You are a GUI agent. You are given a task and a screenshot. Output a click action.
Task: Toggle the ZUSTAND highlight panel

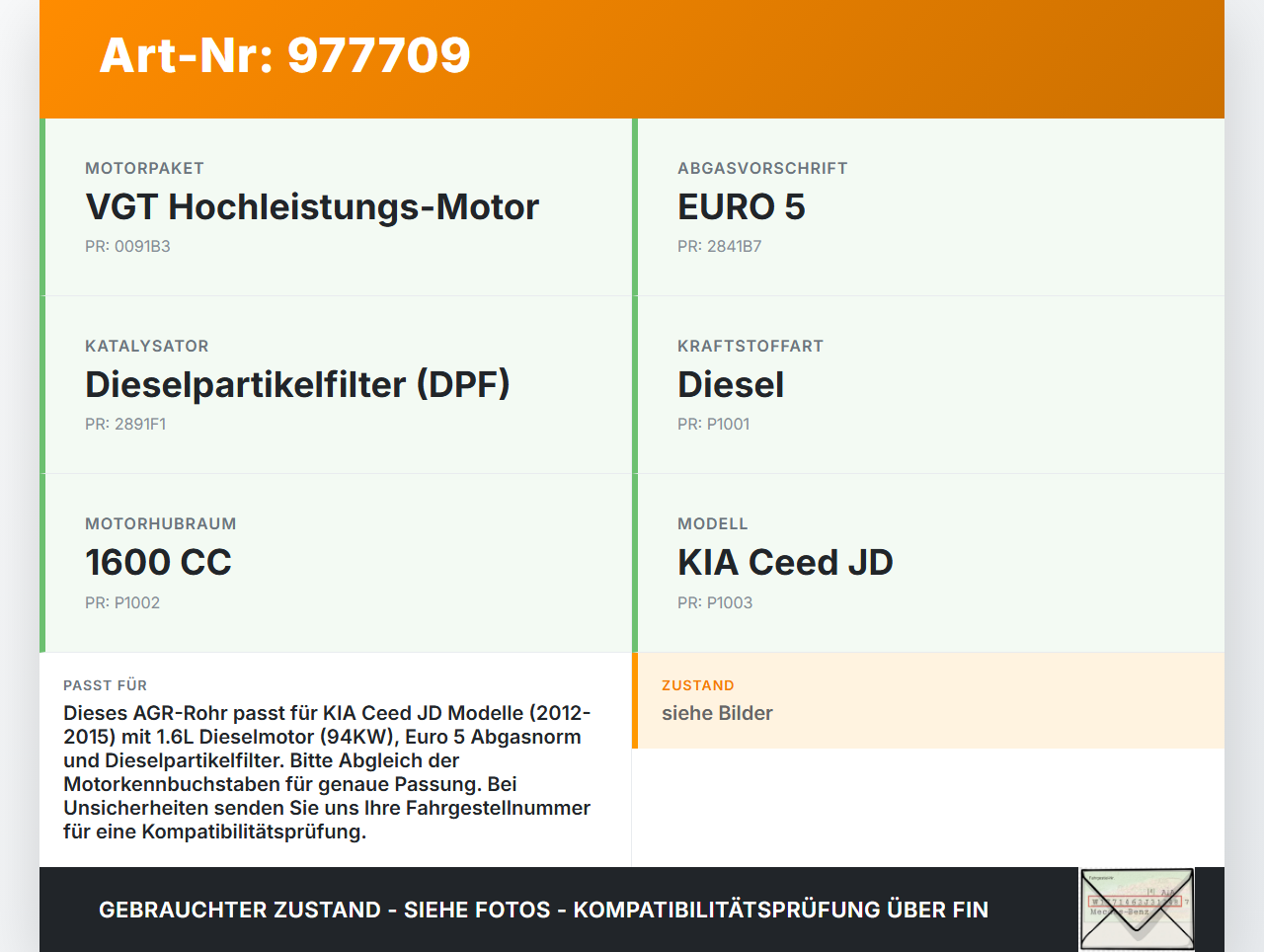928,700
